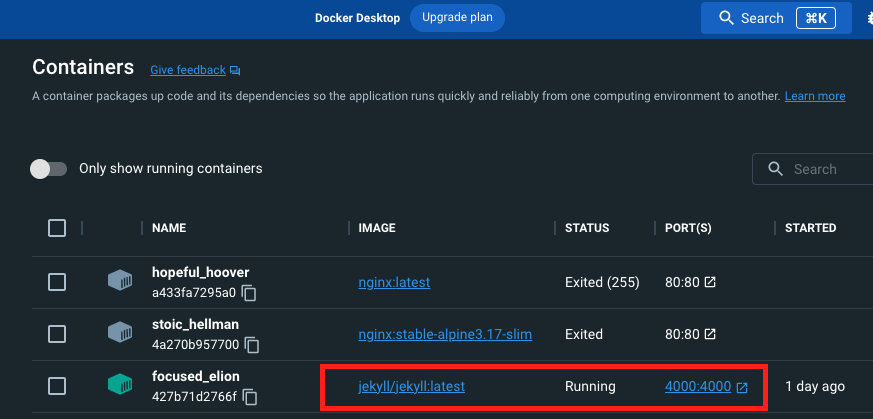The height and width of the screenshot is (419, 873).
Task: Open the Give feedback link
Action: click(x=188, y=70)
